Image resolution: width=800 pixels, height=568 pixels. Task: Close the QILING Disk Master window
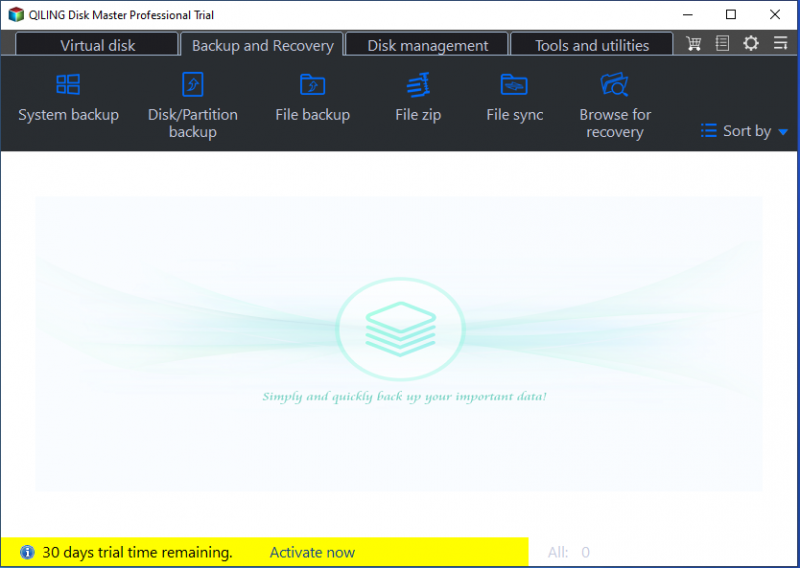(774, 15)
